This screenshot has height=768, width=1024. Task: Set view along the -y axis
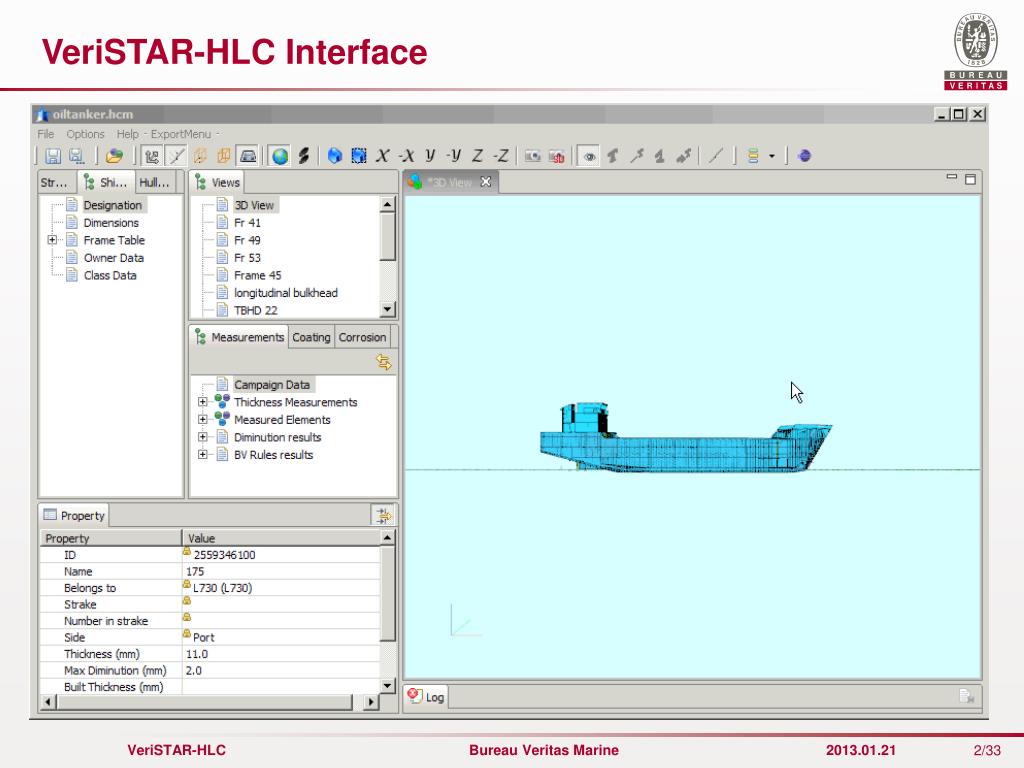[454, 156]
